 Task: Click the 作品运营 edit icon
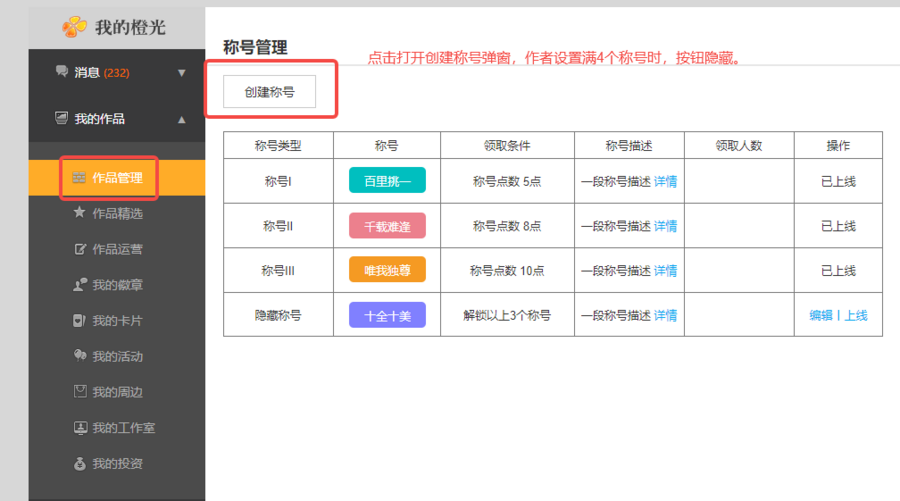pos(80,249)
